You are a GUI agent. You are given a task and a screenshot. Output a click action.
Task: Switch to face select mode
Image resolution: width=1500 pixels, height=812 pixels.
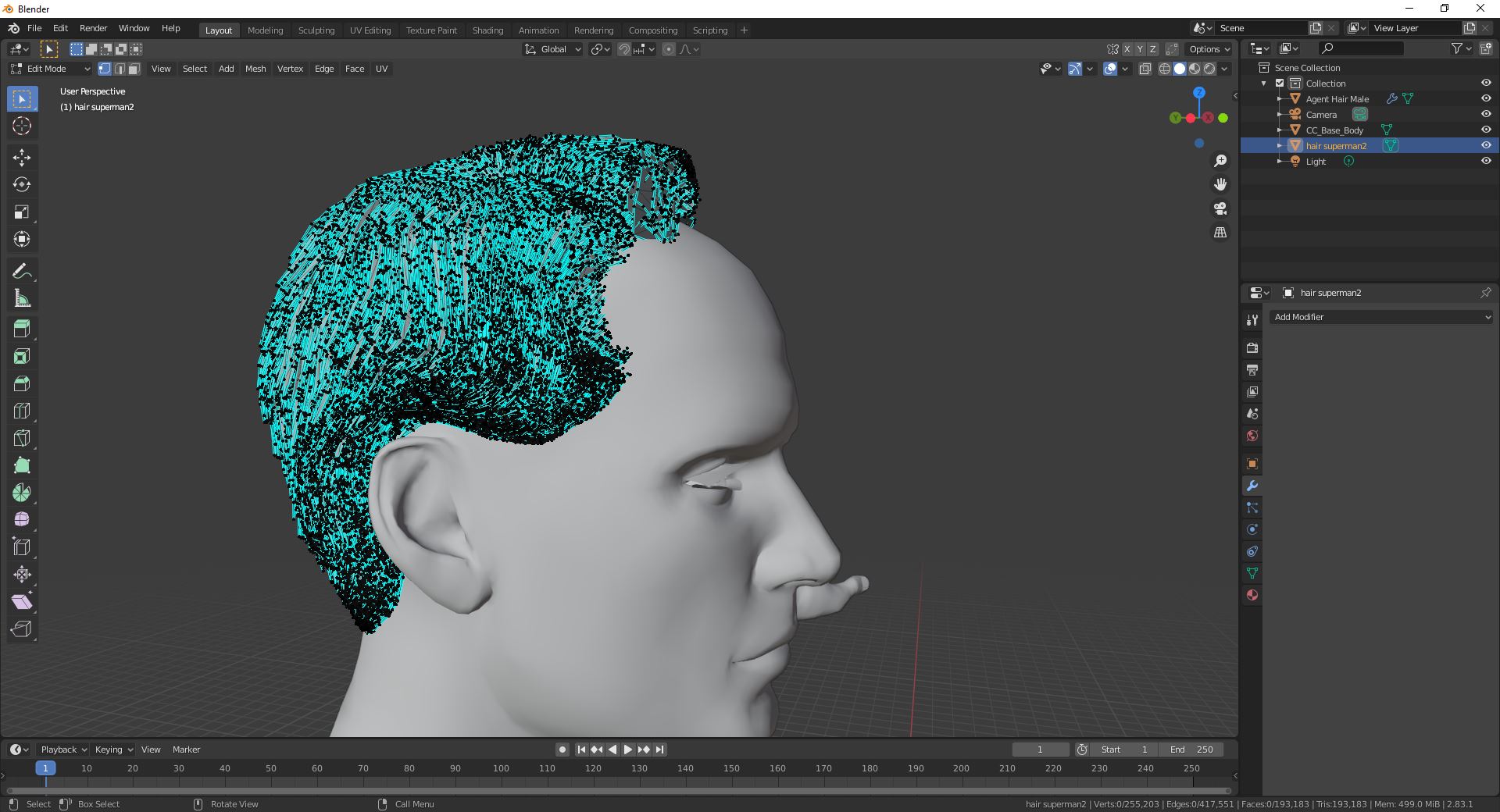click(x=134, y=69)
